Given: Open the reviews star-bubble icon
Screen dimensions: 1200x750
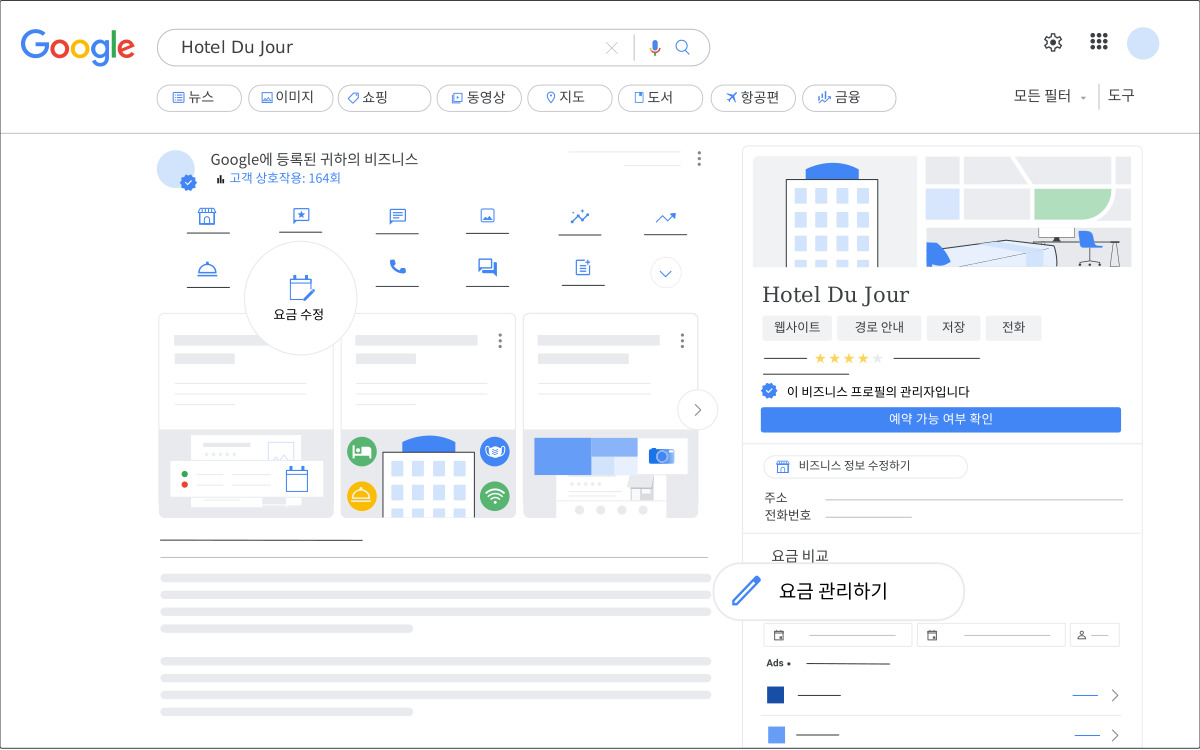Looking at the screenshot, I should pyautogui.click(x=301, y=216).
